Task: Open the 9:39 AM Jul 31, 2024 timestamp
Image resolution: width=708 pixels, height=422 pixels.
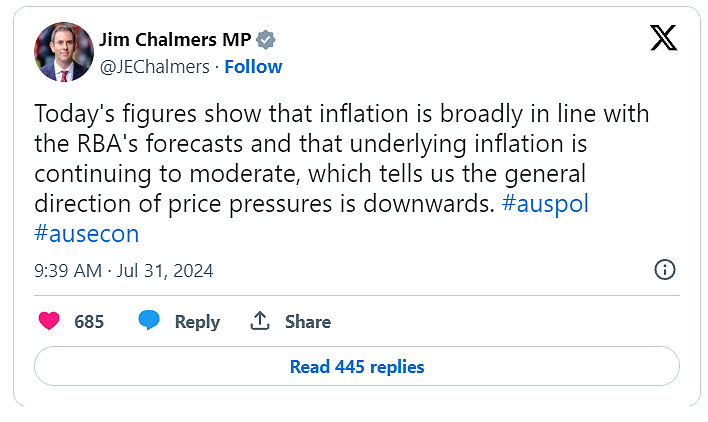Action: coord(124,271)
